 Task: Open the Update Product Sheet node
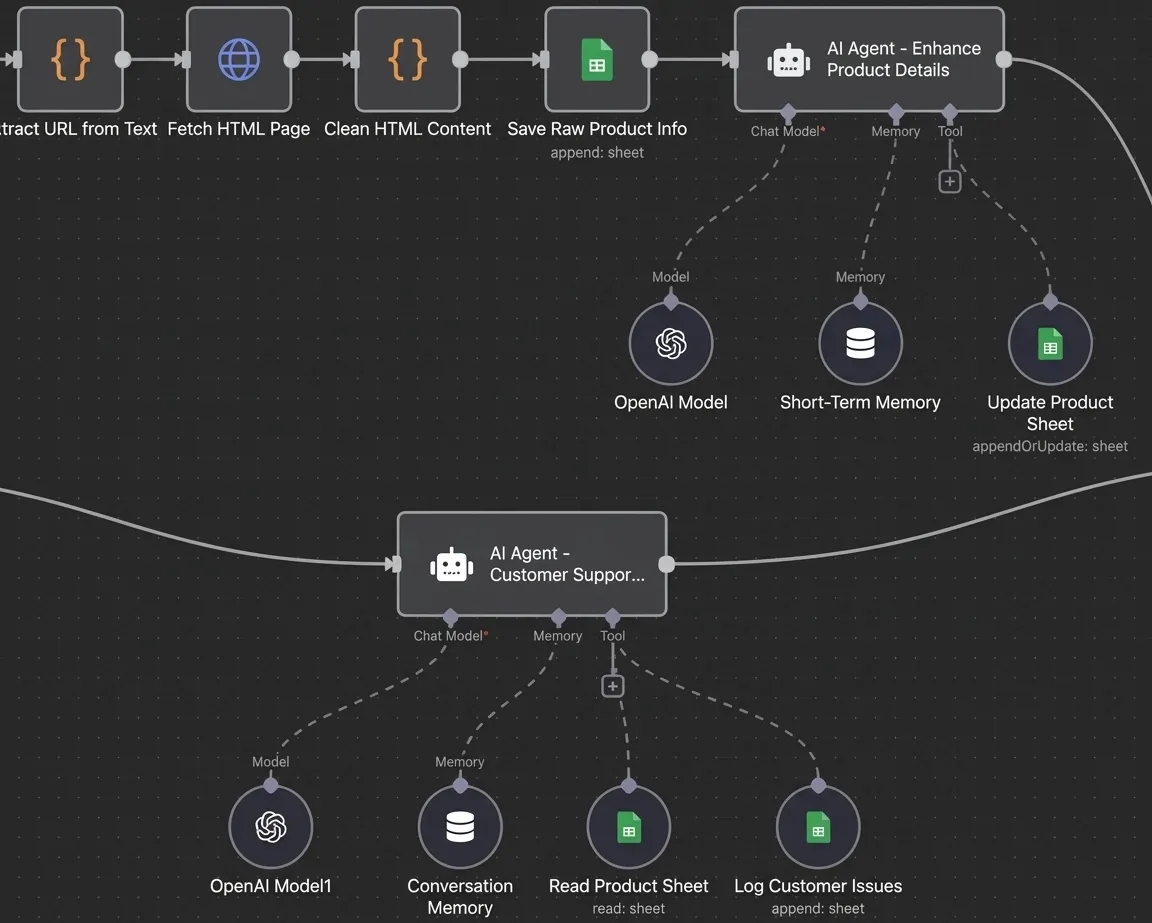(1050, 343)
